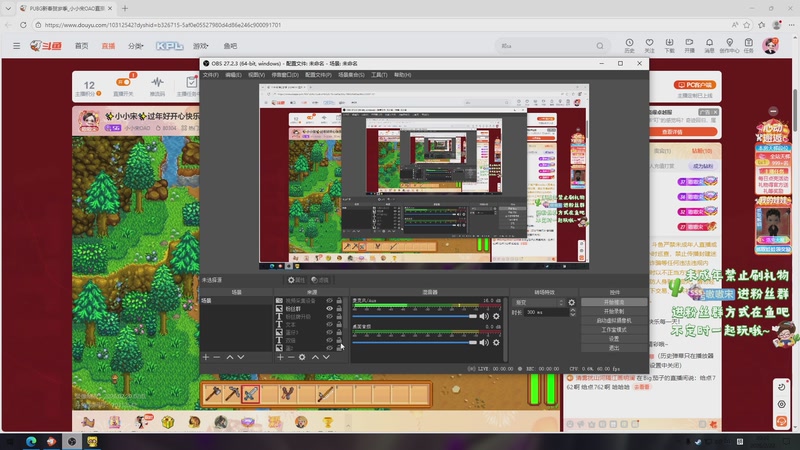Click the browser address bar URL
The width and height of the screenshot is (800, 450).
point(163,24)
